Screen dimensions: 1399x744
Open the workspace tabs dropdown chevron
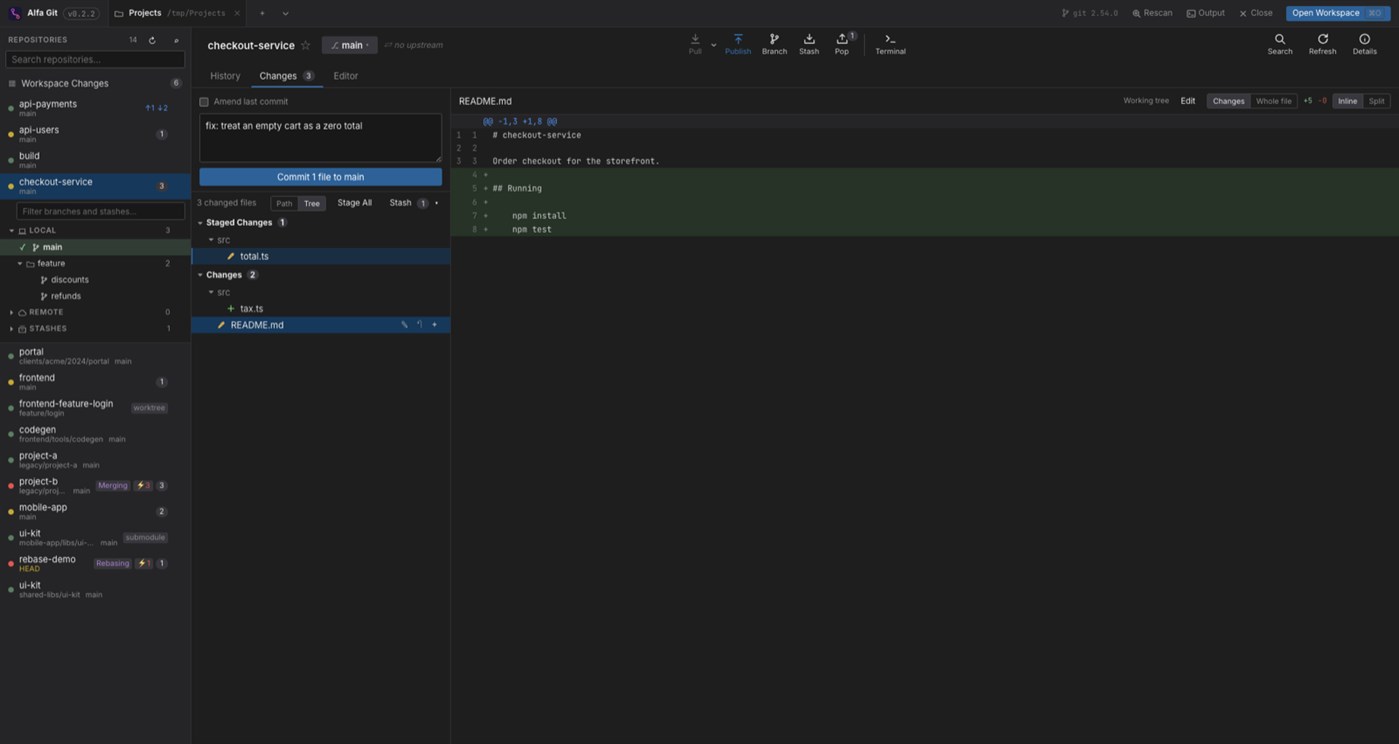click(285, 13)
